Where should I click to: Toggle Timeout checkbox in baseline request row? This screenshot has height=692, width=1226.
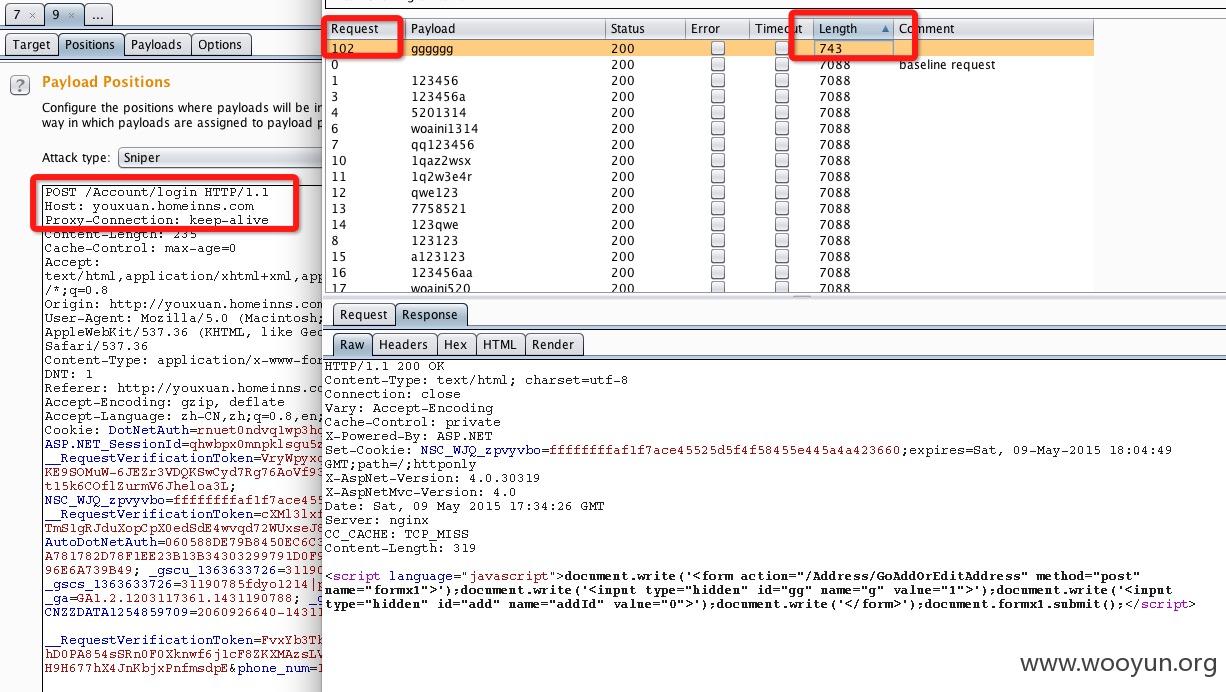782,64
